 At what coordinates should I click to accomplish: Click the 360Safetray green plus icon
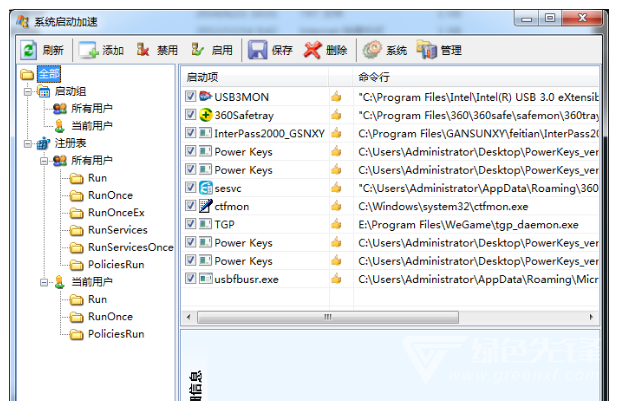[205, 115]
